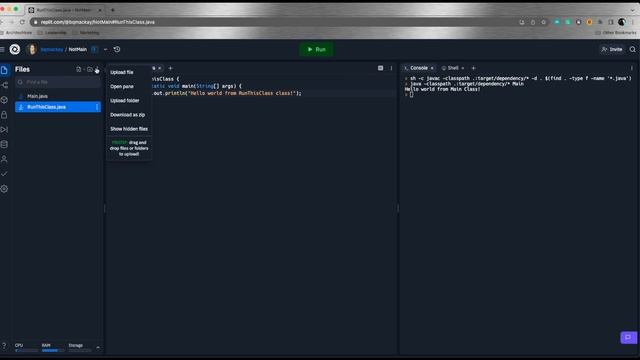The height and width of the screenshot is (360, 640).
Task: Click the RAM usage meter
Action: point(53,347)
